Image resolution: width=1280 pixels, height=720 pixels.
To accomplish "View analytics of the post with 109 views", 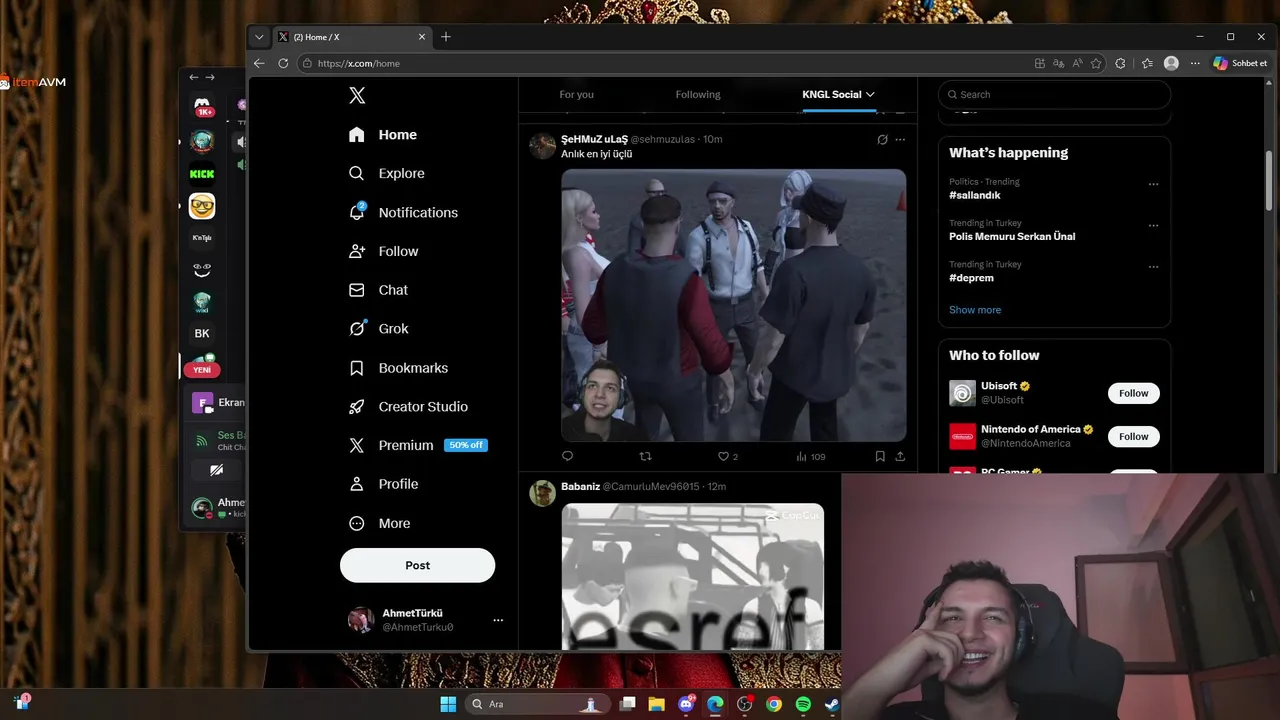I will pos(810,456).
